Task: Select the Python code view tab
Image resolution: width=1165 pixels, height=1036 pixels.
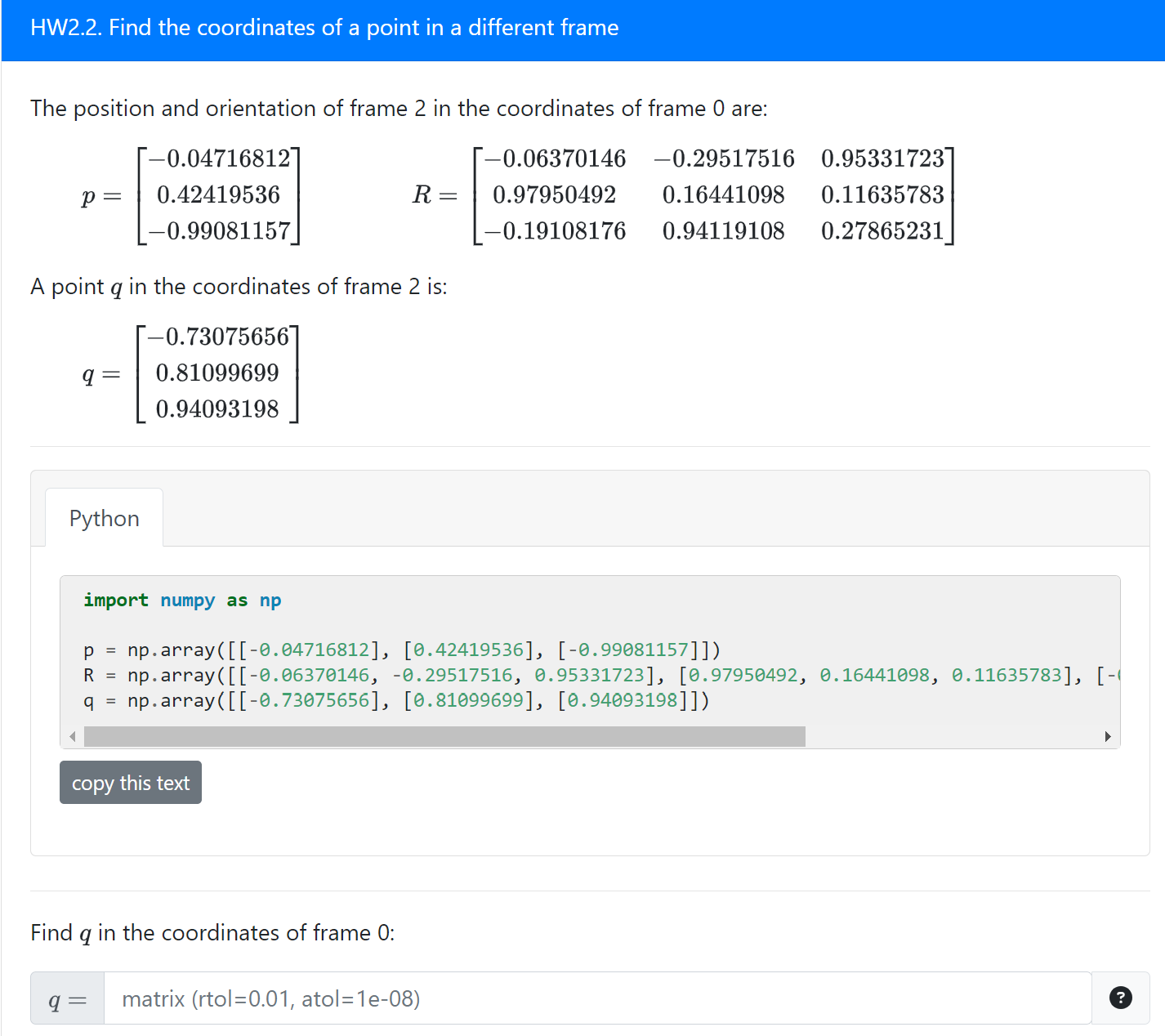Action: [104, 517]
